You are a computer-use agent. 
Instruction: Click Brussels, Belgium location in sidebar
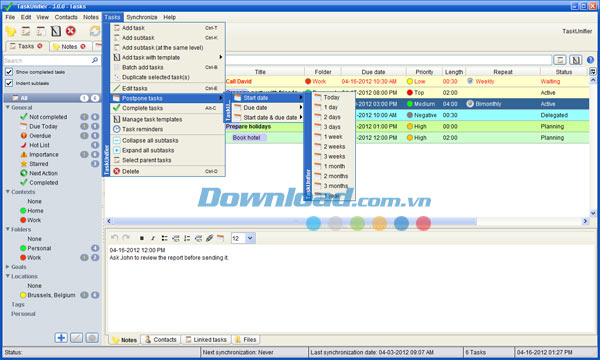coord(51,295)
